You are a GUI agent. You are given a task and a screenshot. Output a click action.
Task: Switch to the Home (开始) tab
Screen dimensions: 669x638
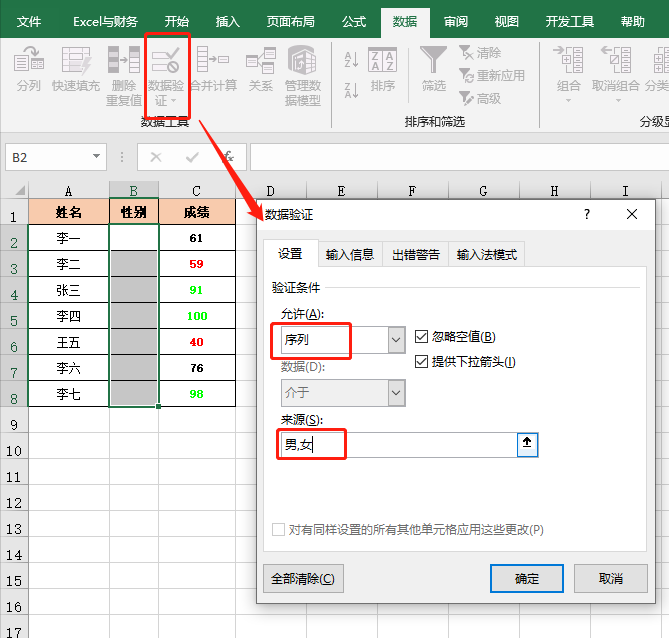(177, 21)
